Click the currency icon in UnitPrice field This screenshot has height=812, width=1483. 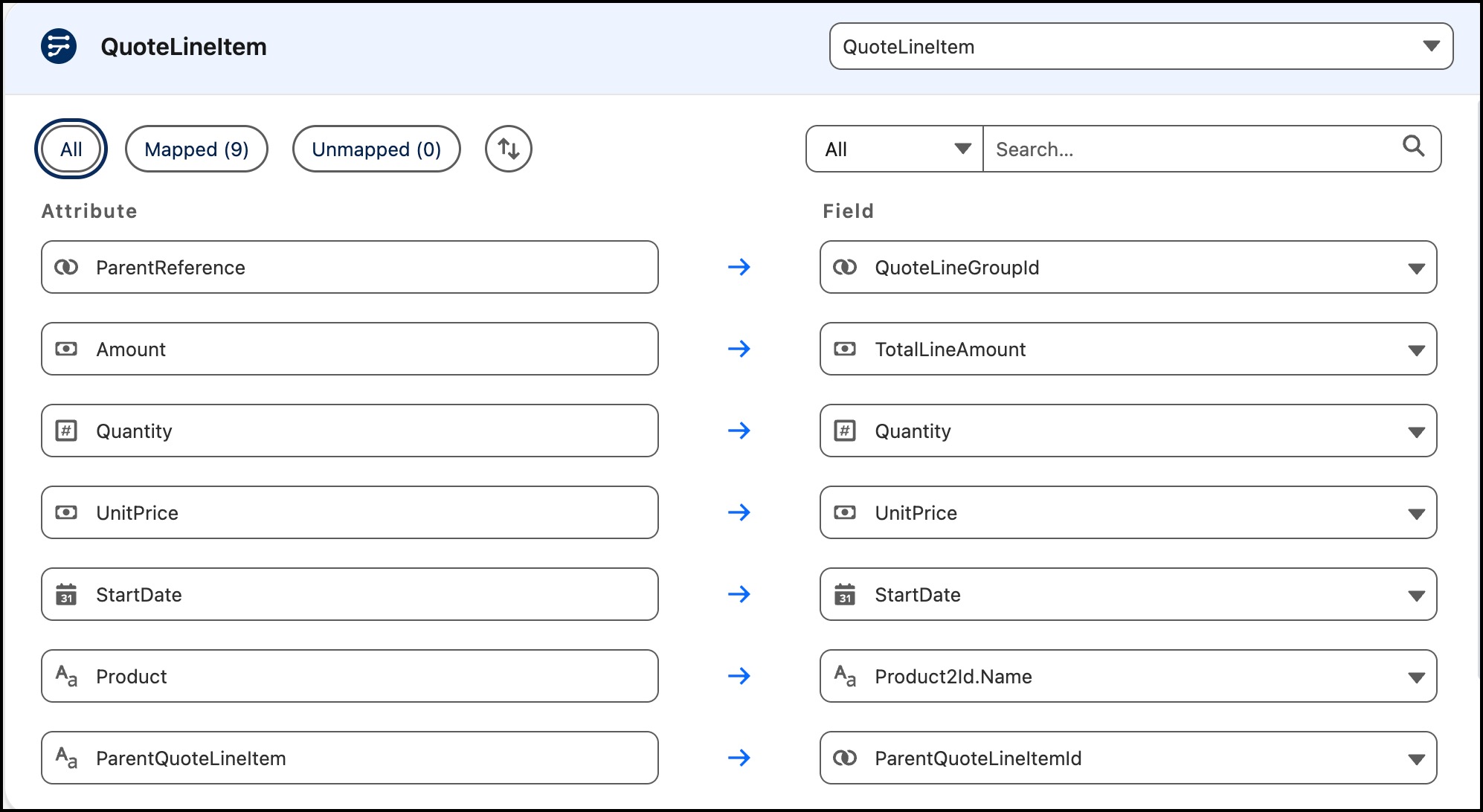[845, 512]
